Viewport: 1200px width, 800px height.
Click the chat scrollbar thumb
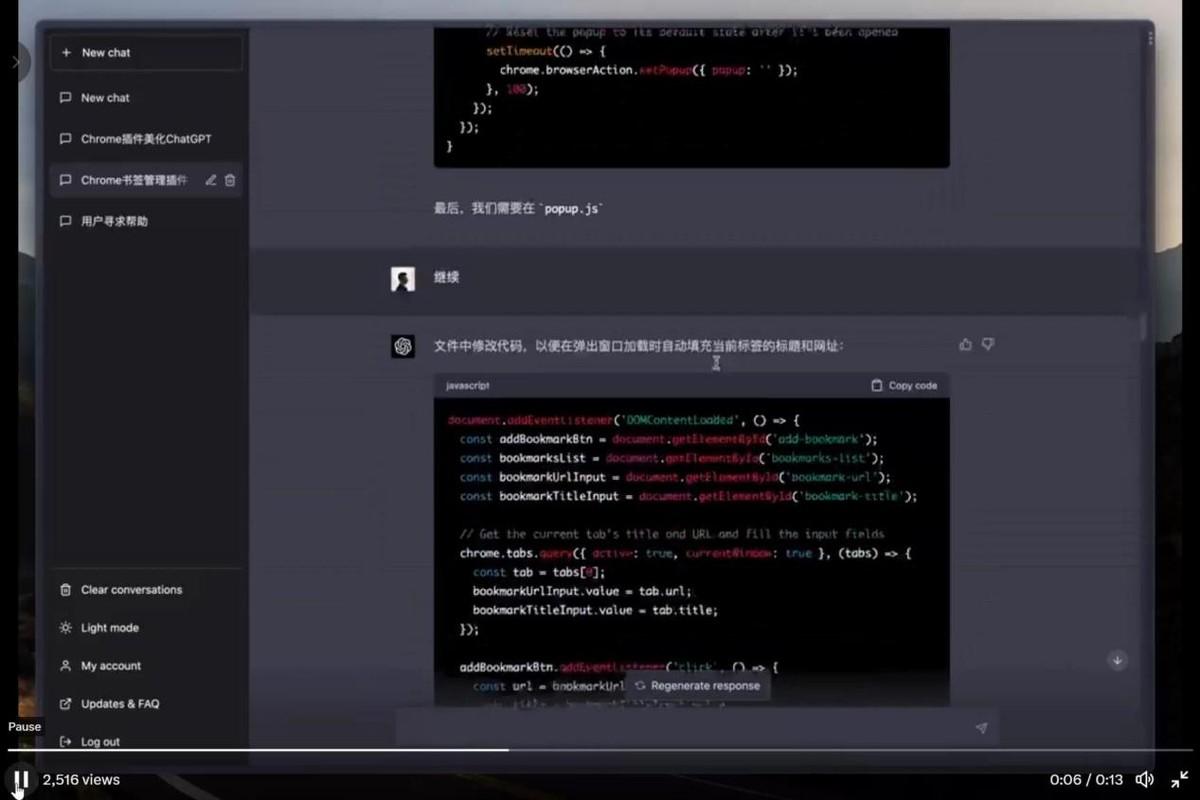(x=1144, y=327)
